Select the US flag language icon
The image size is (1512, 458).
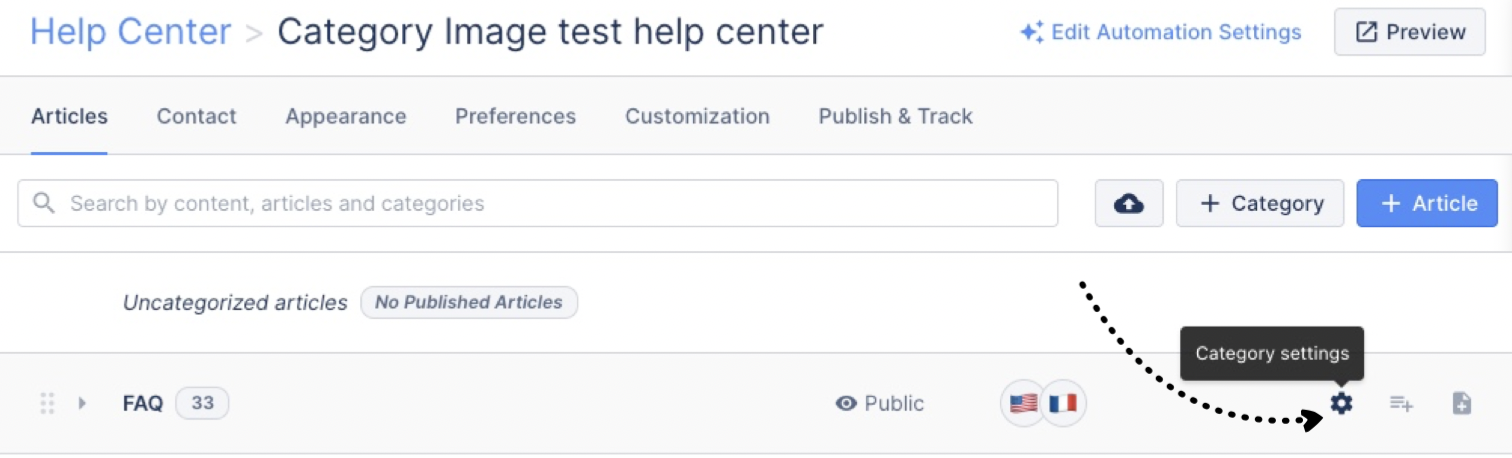tap(1023, 403)
